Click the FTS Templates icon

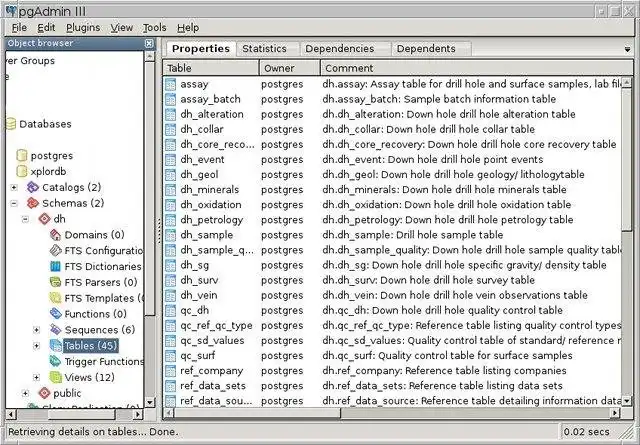coord(55,298)
